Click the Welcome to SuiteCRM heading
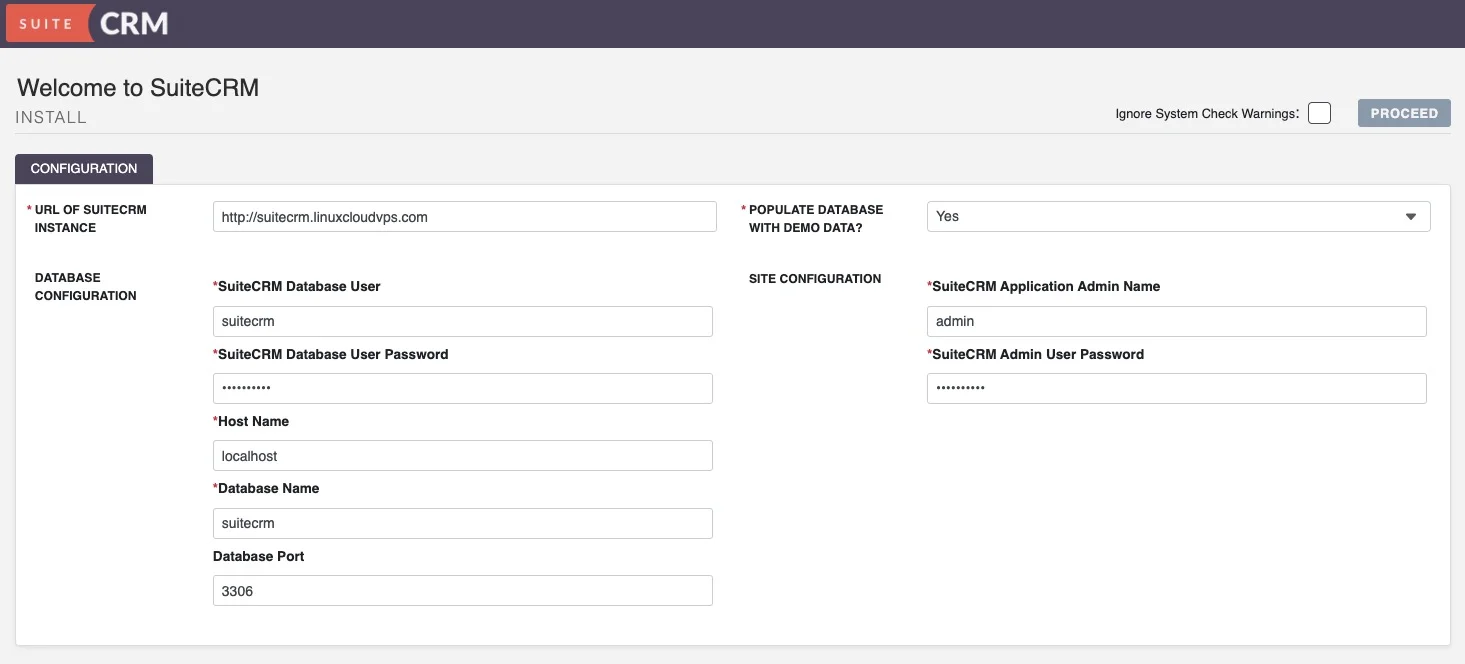This screenshot has height=664, width=1465. click(138, 88)
